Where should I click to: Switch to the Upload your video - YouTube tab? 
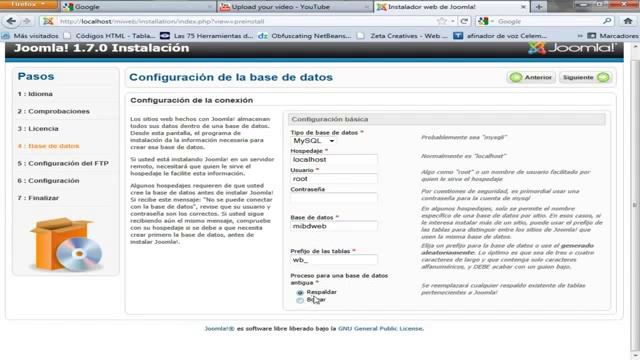tap(295, 7)
